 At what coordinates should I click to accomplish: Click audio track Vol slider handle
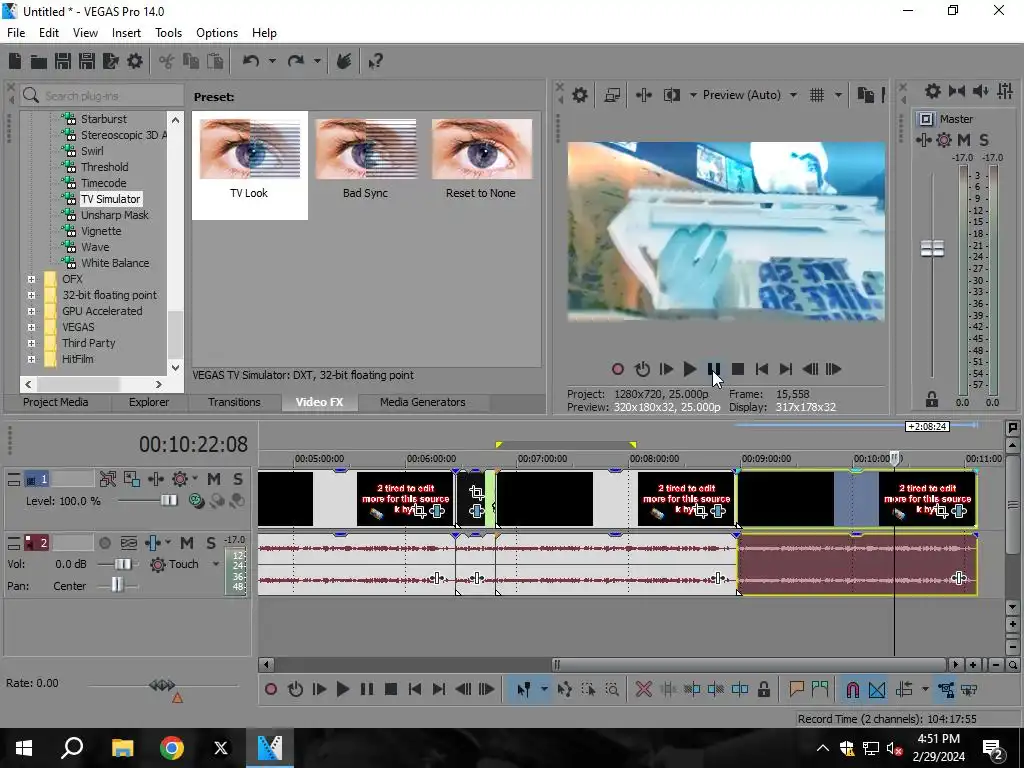122,564
